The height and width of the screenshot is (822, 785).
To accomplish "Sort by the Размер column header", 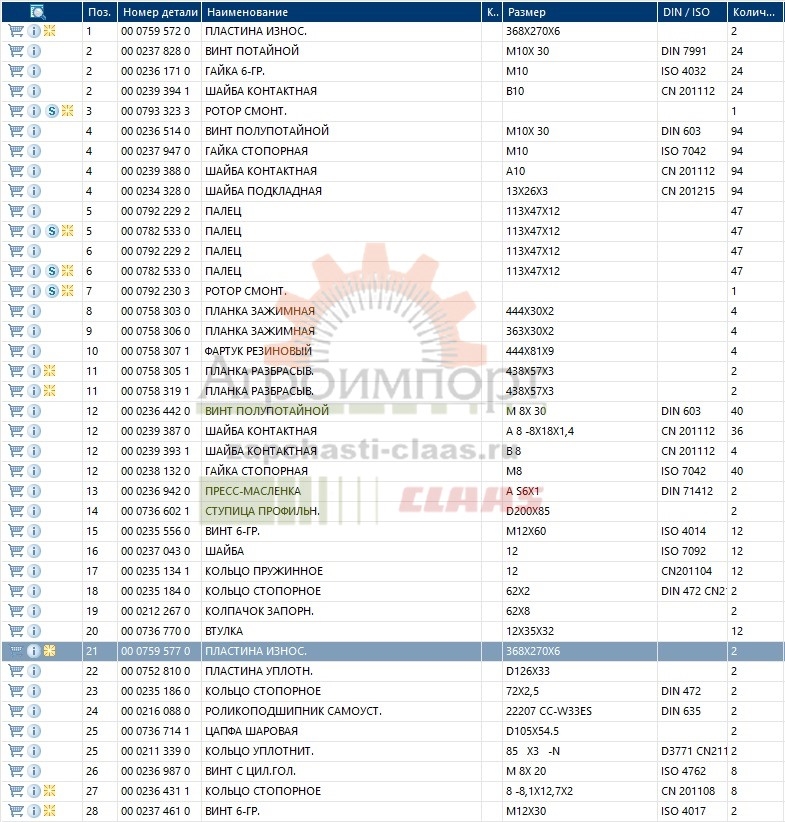I will point(579,12).
